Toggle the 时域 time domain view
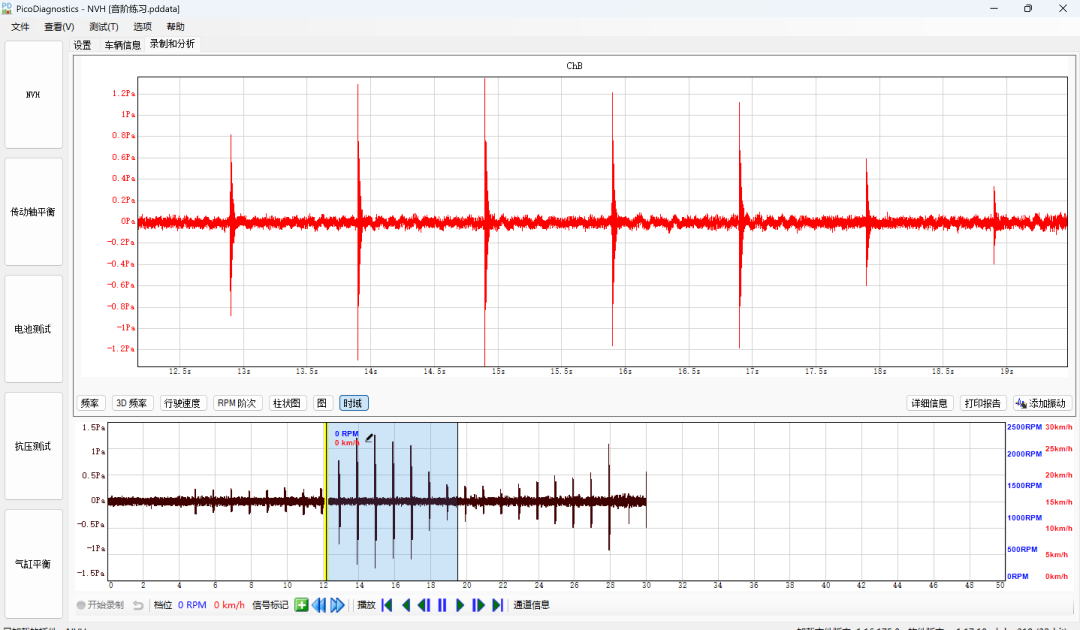This screenshot has height=630, width=1080. click(353, 403)
